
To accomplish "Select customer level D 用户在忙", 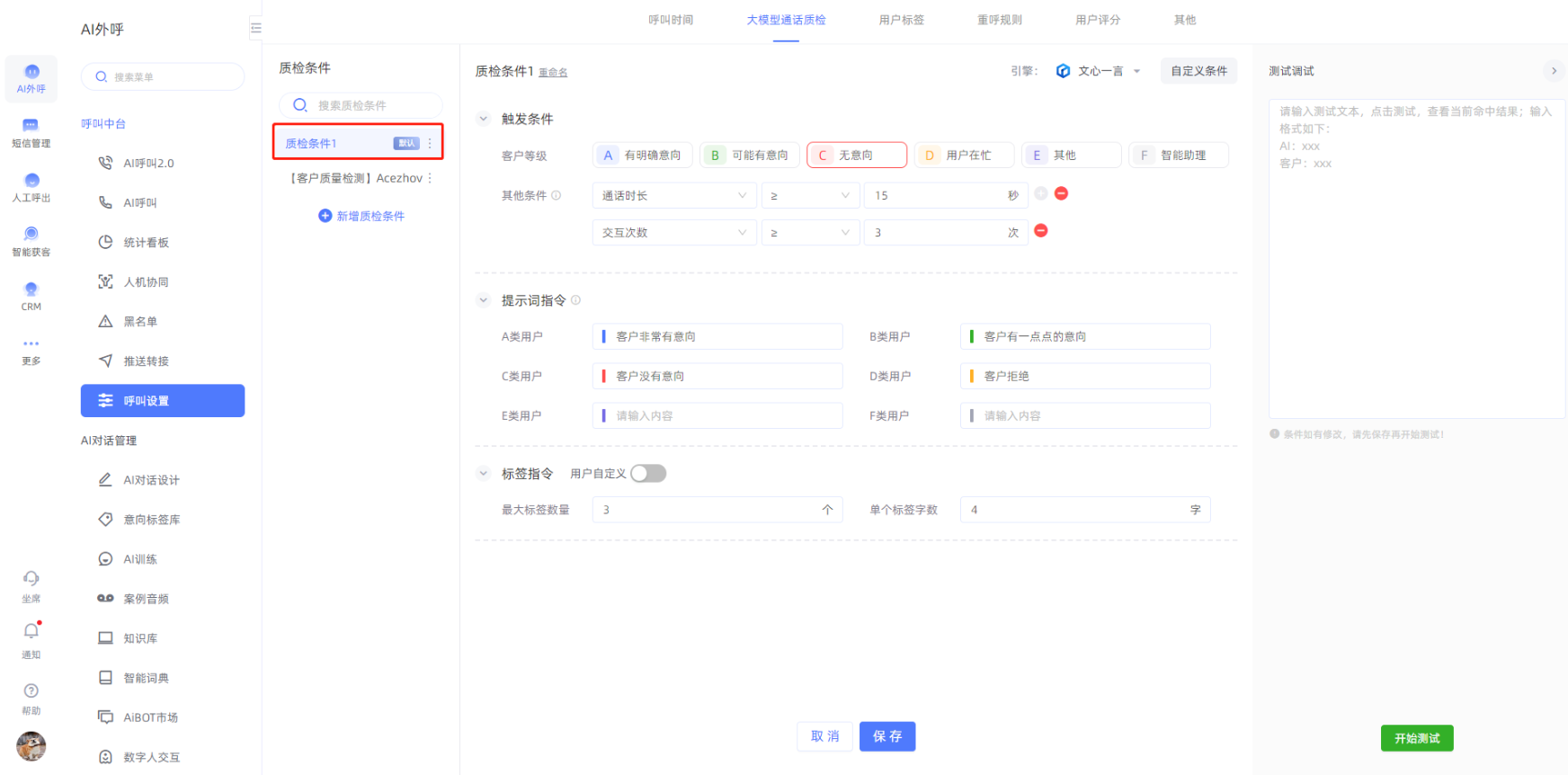I will tap(963, 156).
